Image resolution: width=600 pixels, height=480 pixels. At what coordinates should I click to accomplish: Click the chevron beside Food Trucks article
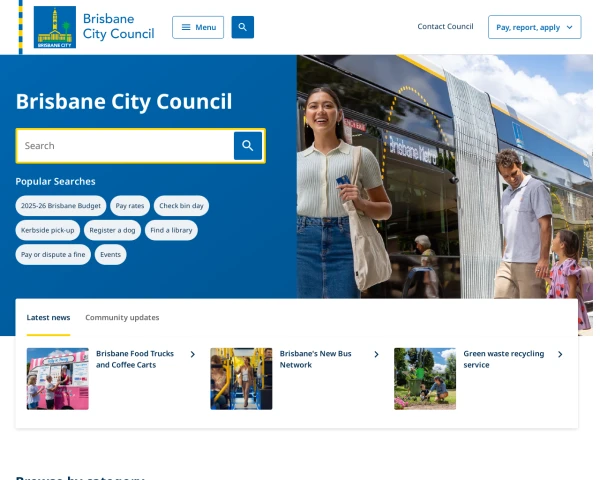click(193, 354)
